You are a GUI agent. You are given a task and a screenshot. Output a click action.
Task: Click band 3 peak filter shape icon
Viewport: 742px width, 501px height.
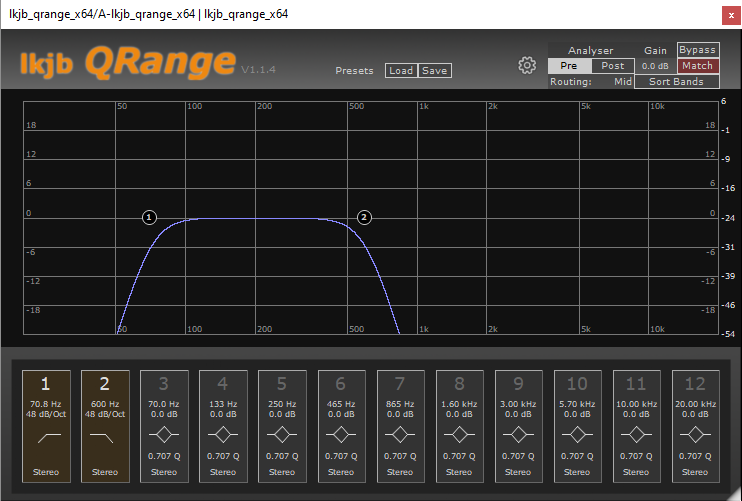tap(164, 434)
